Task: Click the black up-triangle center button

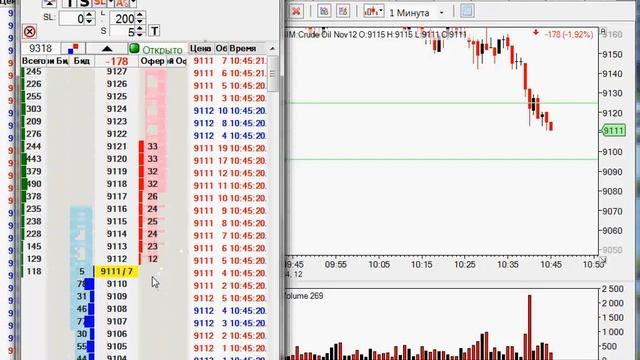Action: coord(107,49)
